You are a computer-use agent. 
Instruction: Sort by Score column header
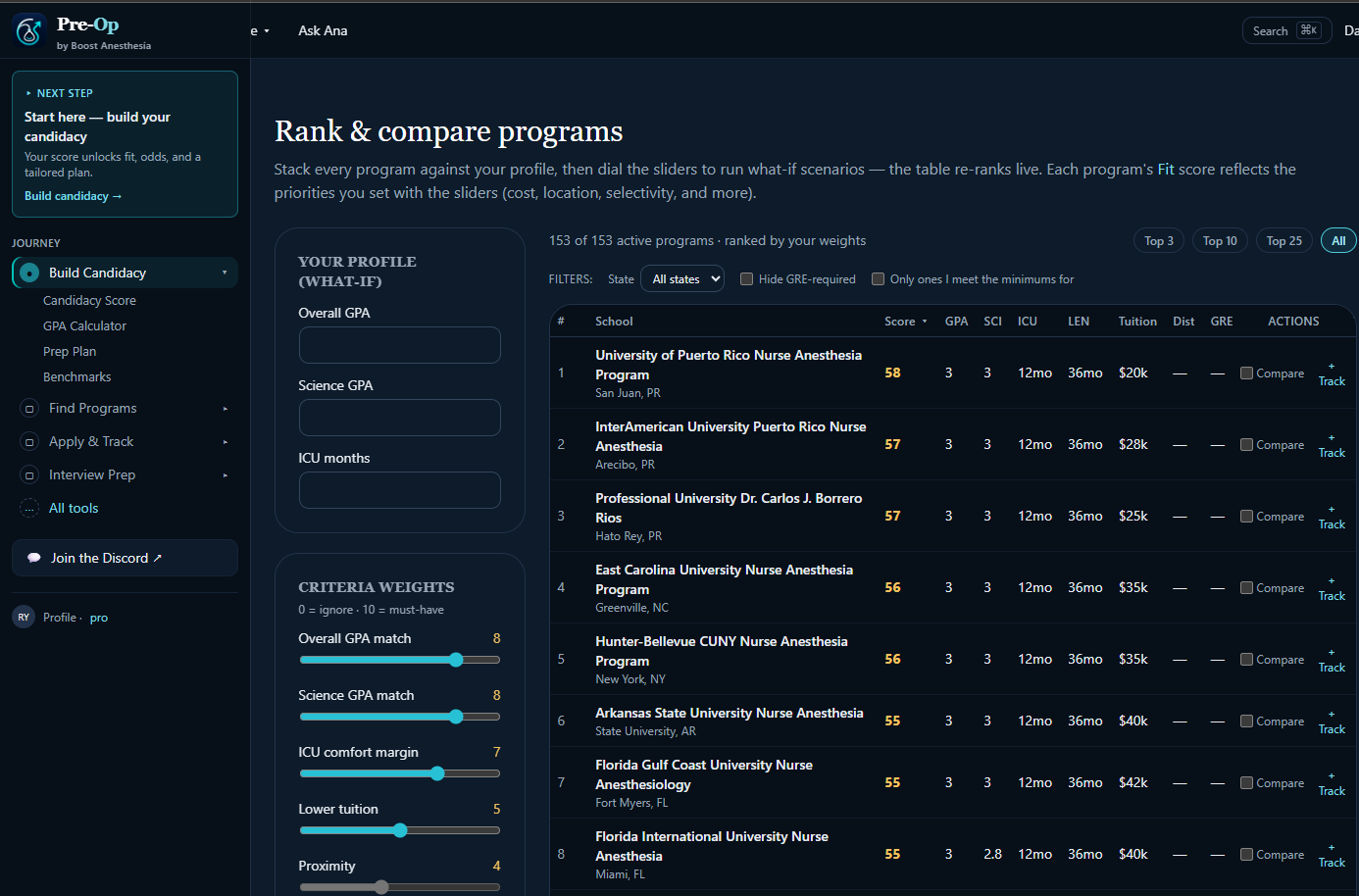[905, 322]
